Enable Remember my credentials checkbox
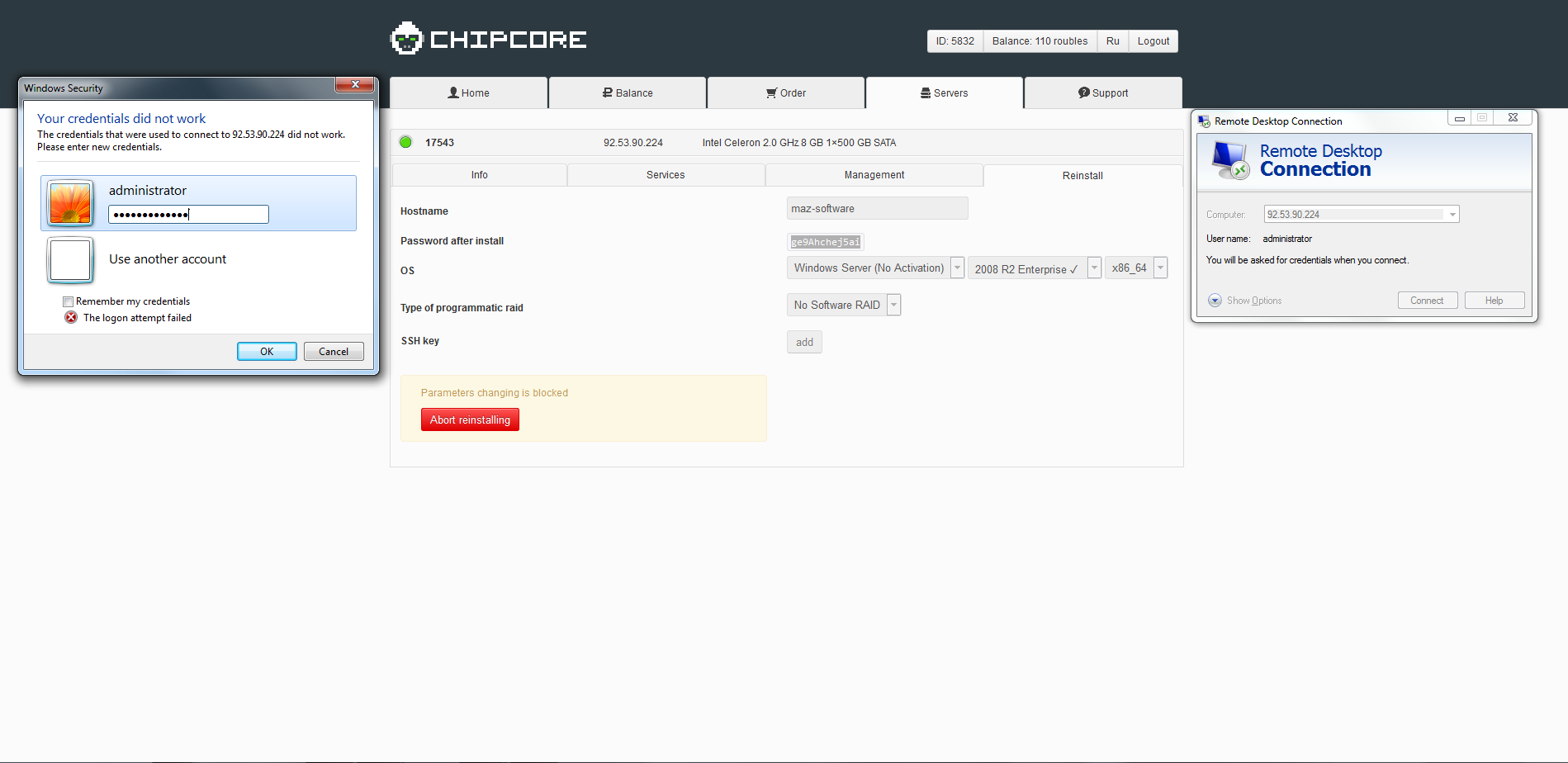 coord(69,302)
